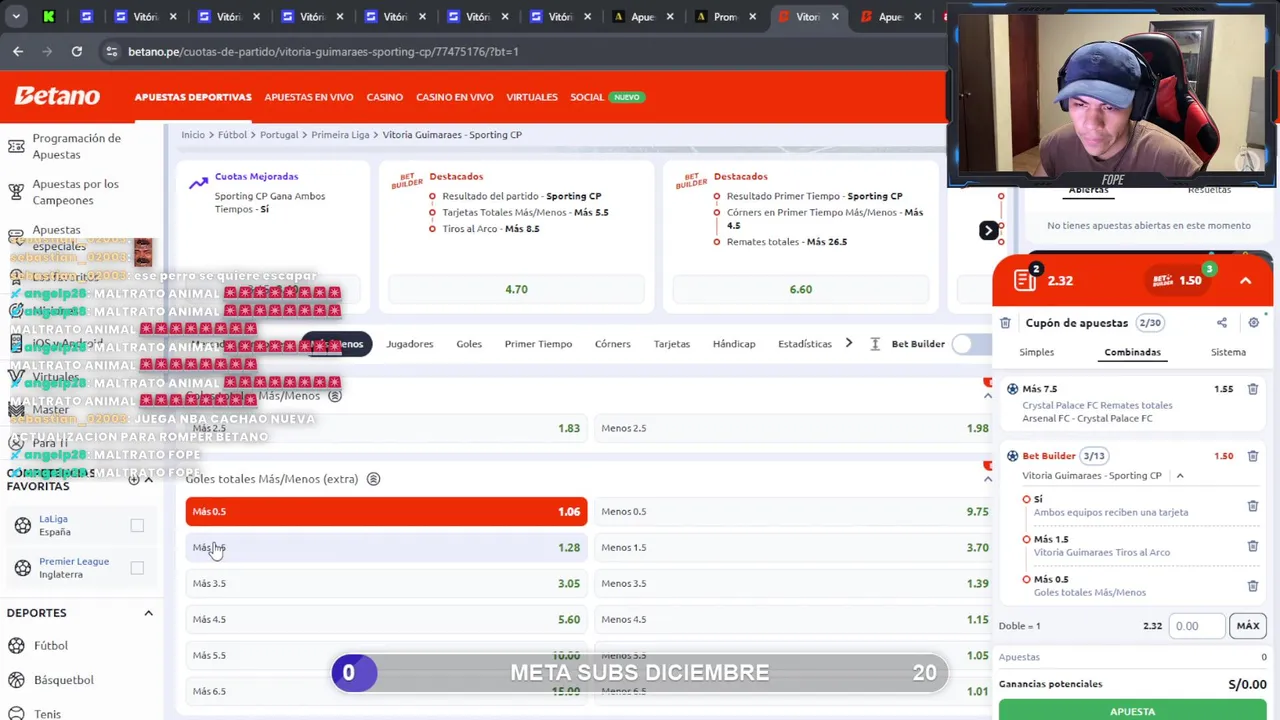Click the Tenis icon in Deportes
This screenshot has height=720, width=1280.
(16, 714)
